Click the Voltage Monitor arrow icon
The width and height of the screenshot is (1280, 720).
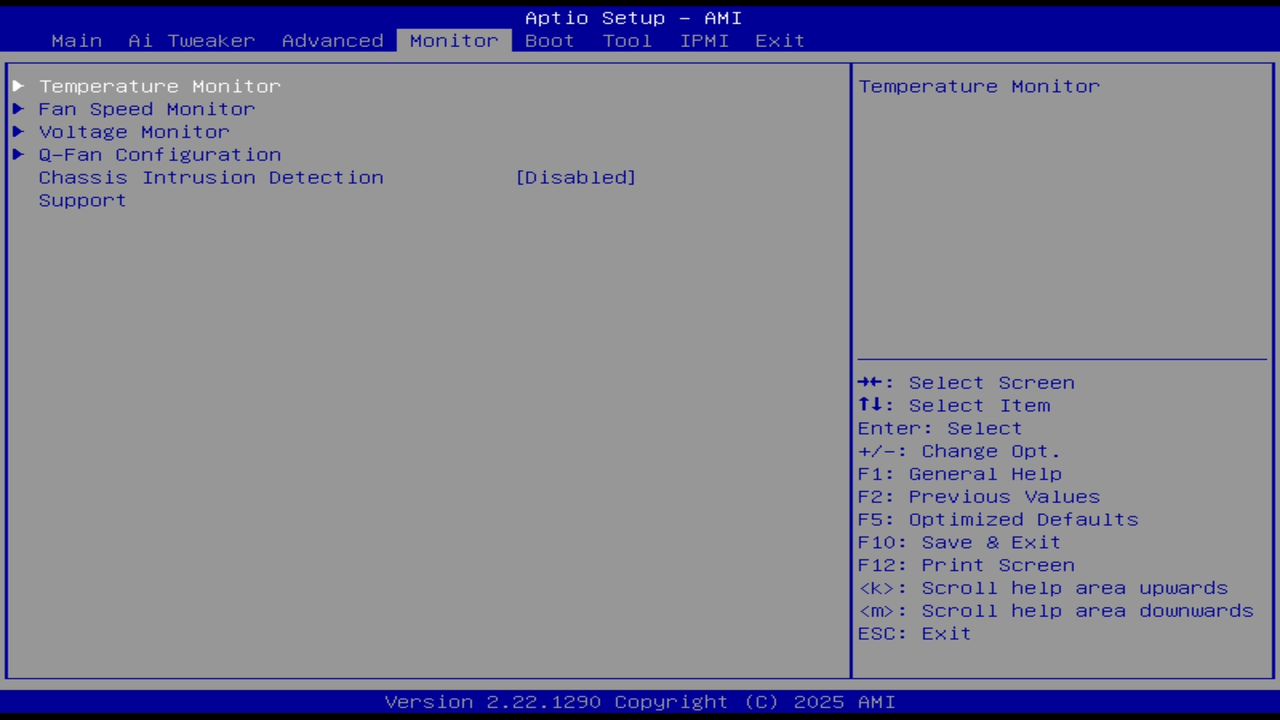tap(18, 131)
